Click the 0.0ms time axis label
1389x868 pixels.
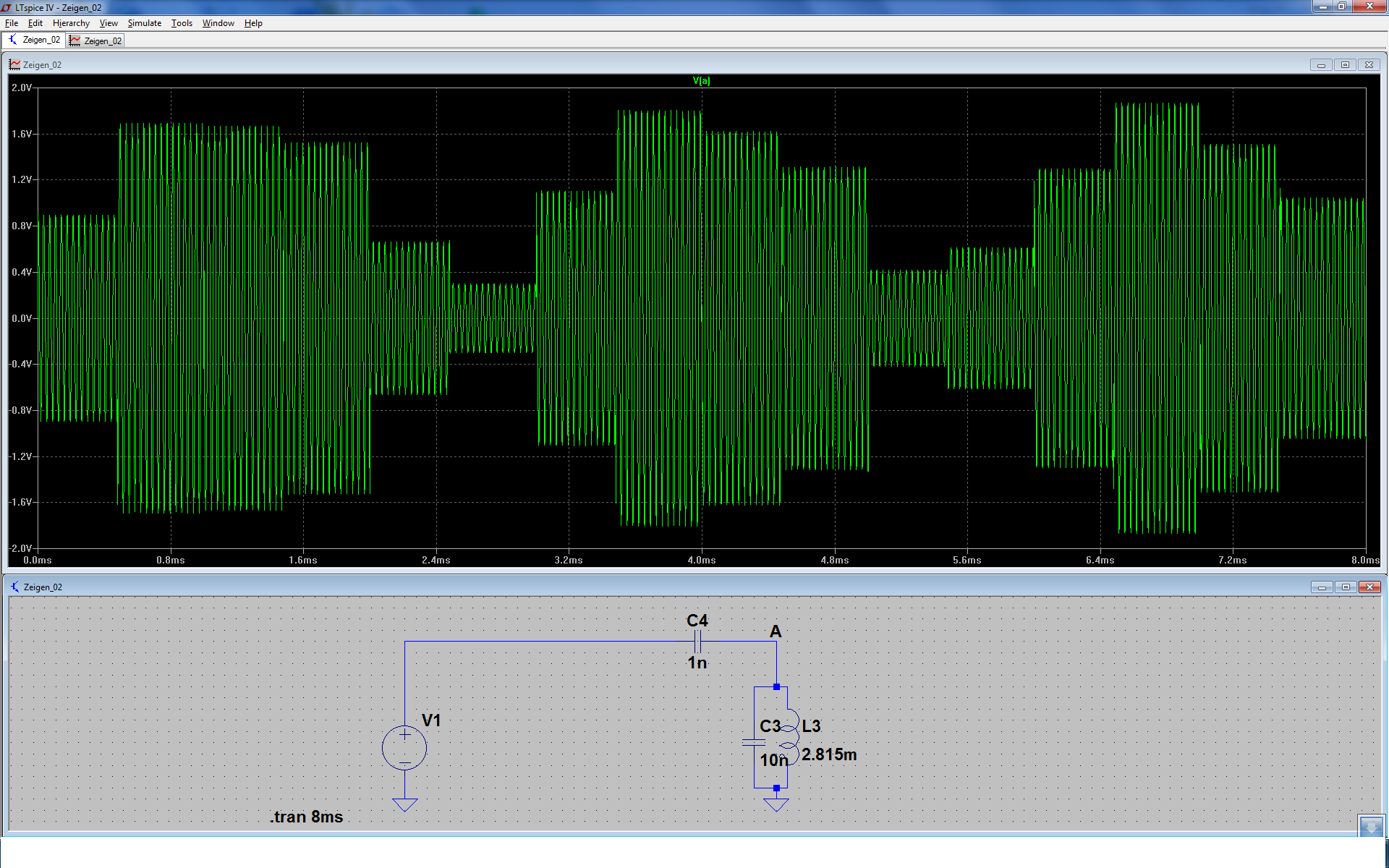[x=38, y=560]
